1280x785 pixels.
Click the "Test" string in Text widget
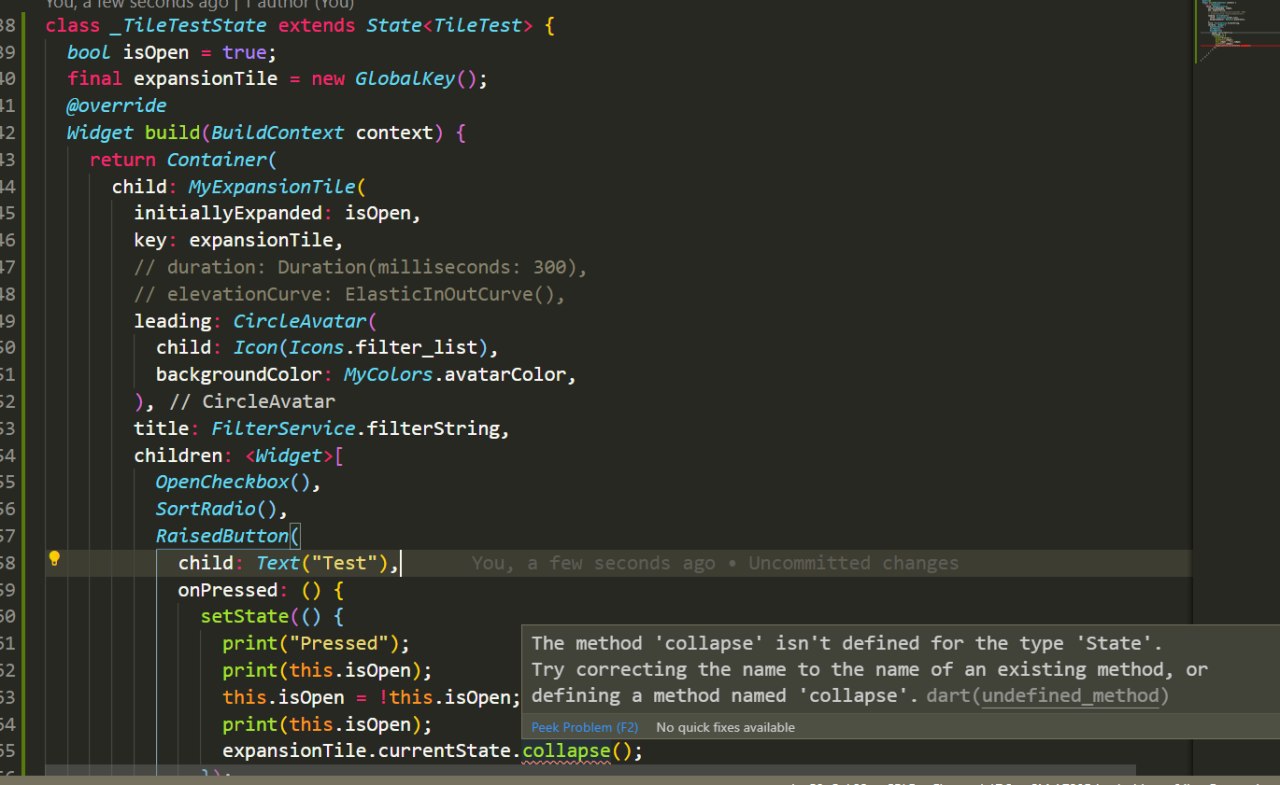click(345, 563)
